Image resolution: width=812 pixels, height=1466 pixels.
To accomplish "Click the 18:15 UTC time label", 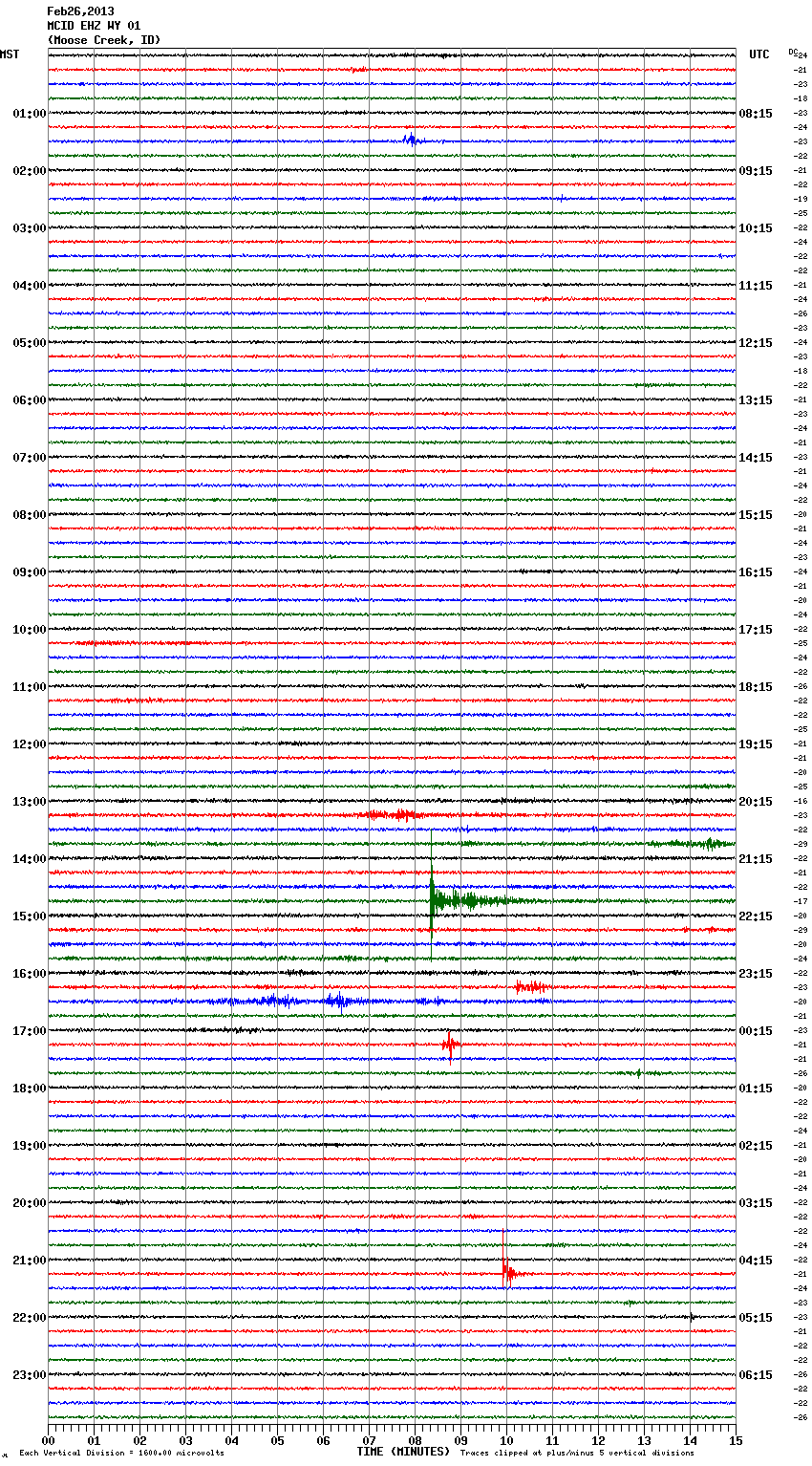I will (756, 687).
